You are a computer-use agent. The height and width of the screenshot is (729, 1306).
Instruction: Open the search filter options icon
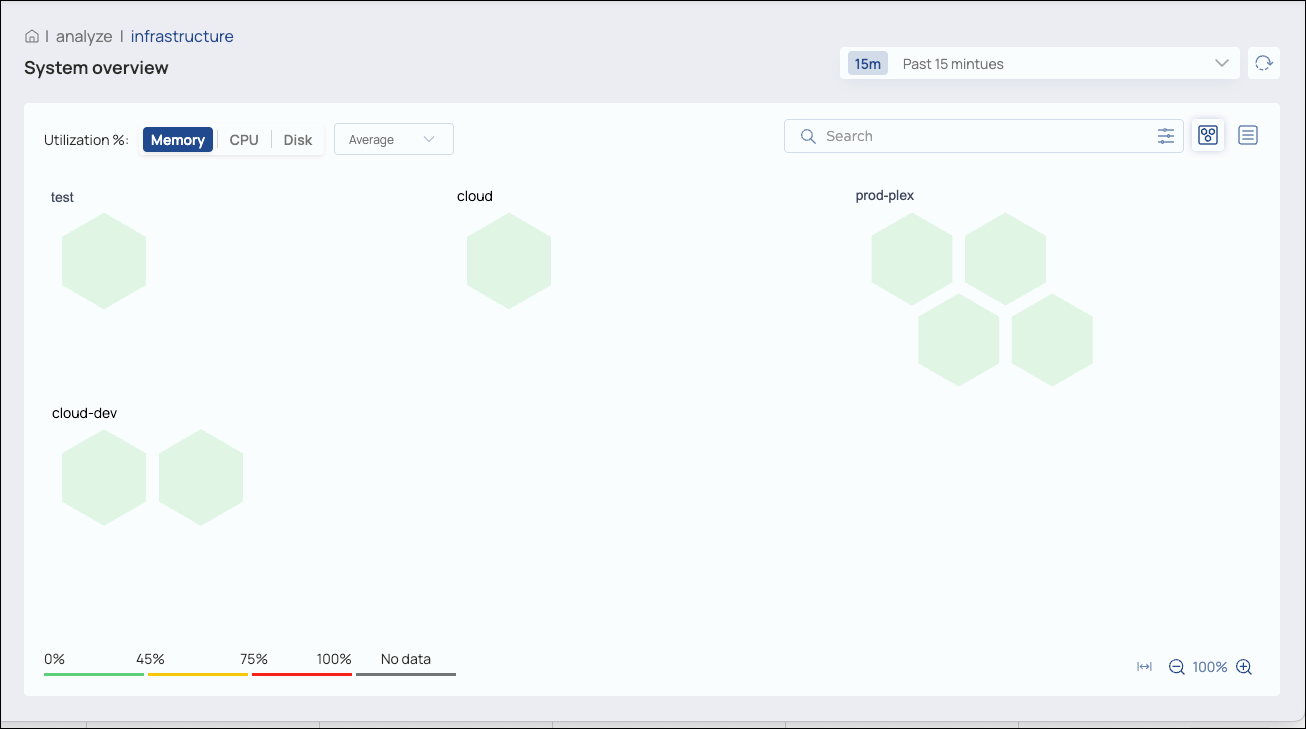coord(1166,136)
